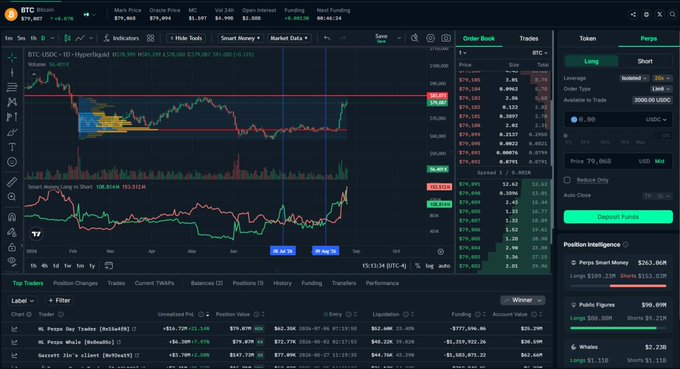Image resolution: width=680 pixels, height=369 pixels.
Task: Change the USDC amount currency dropdown
Action: [656, 119]
